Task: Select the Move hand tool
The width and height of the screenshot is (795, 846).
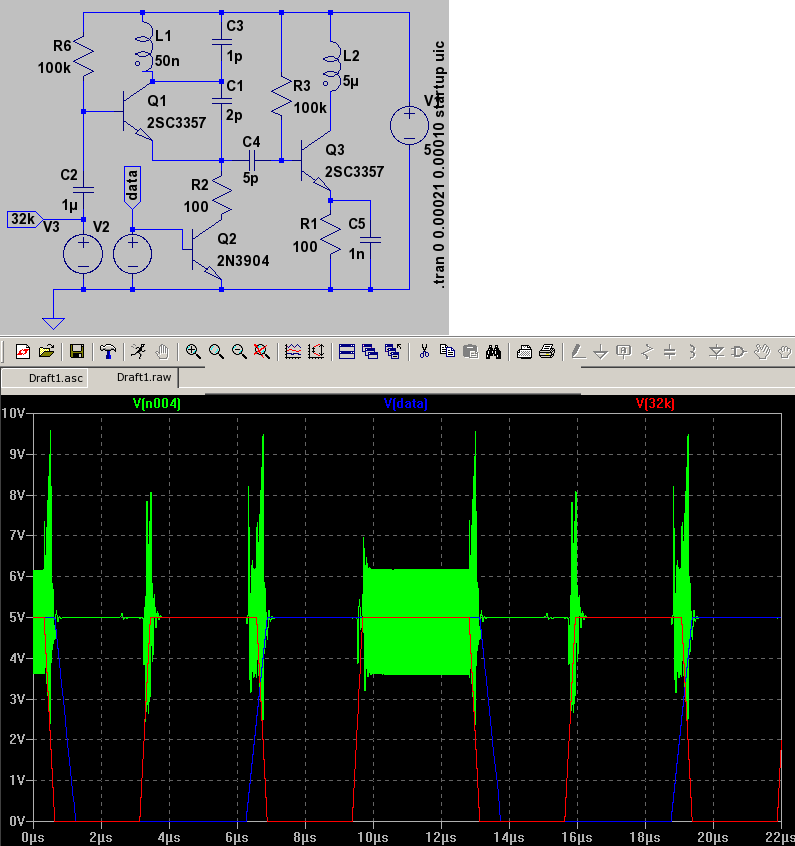Action: click(762, 352)
